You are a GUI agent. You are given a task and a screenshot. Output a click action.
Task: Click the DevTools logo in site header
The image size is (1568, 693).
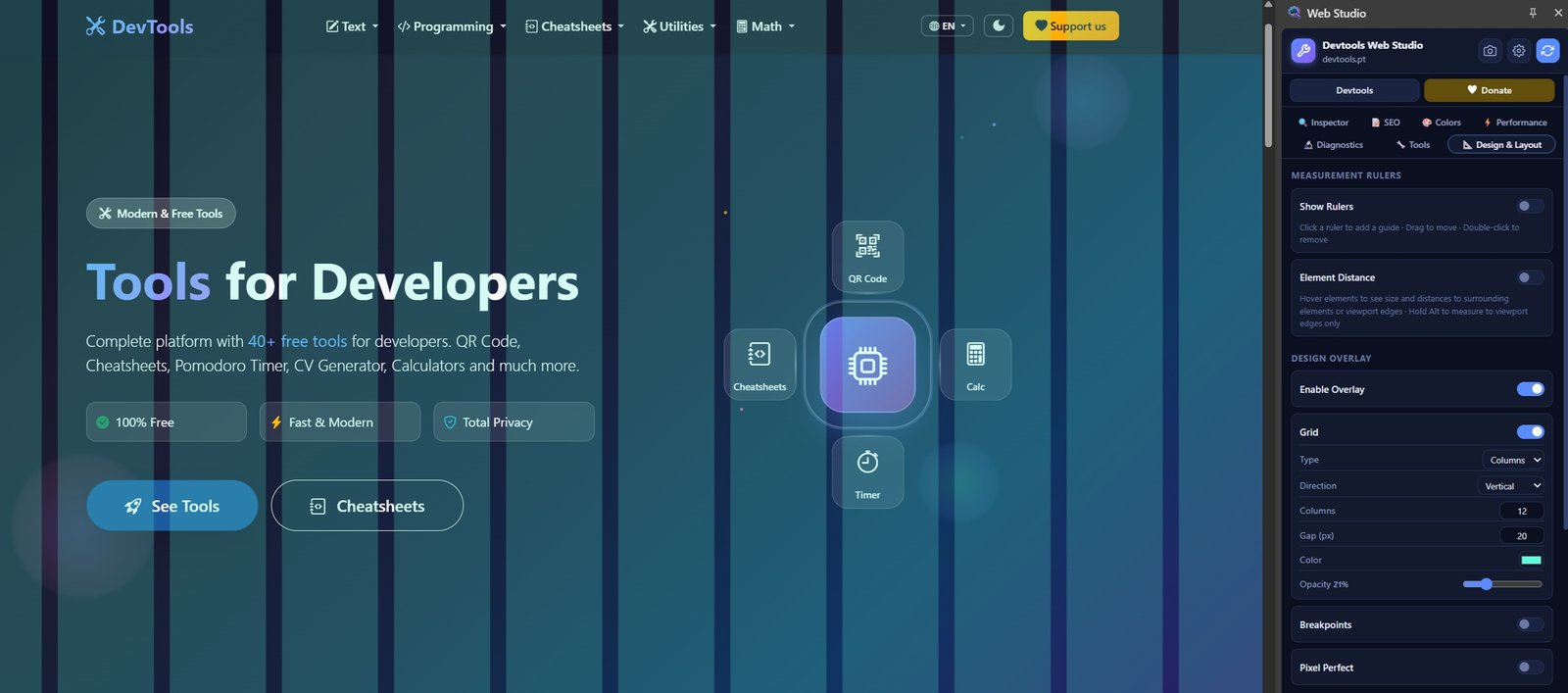click(x=139, y=26)
